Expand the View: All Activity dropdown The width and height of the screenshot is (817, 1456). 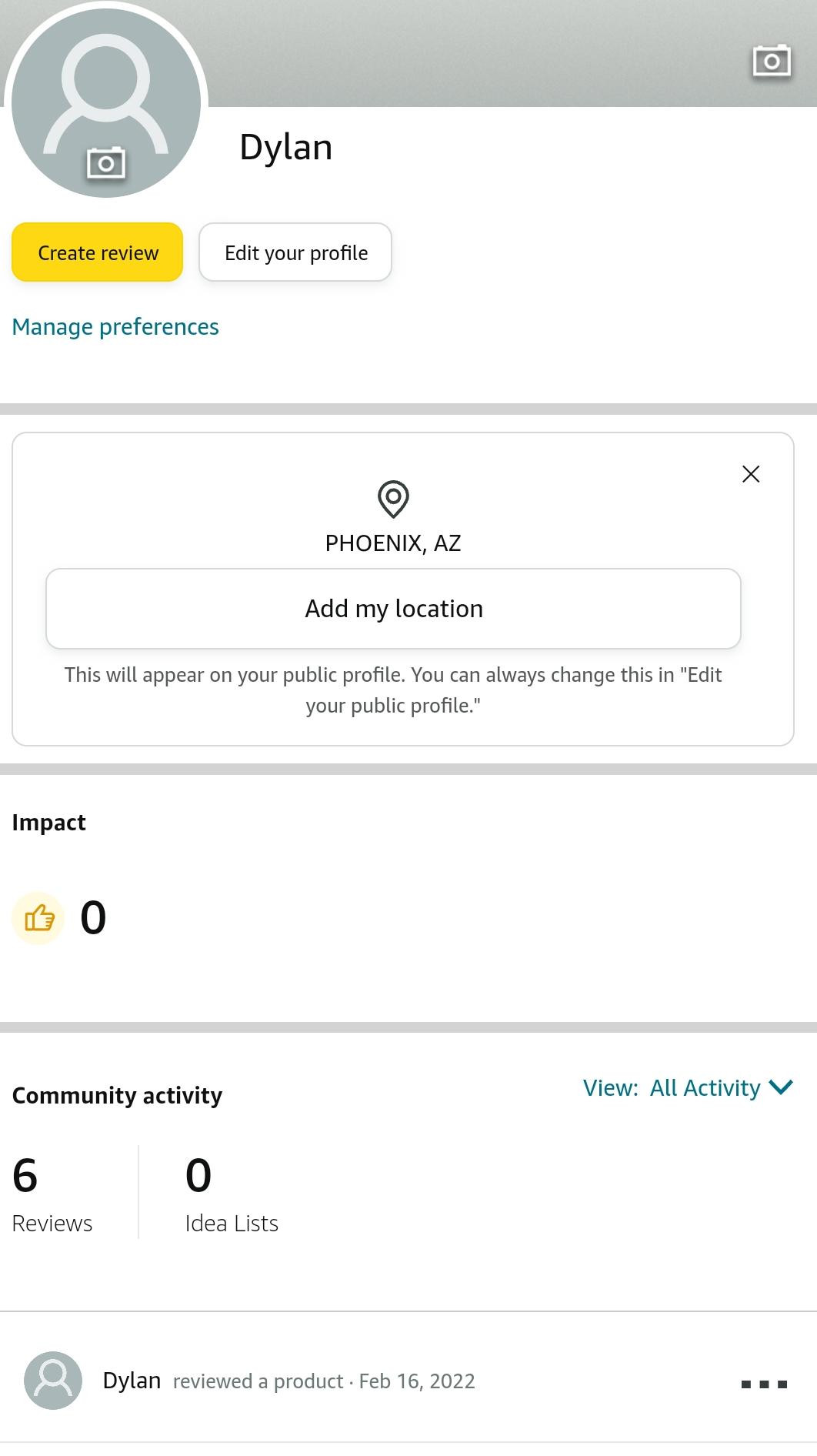pos(686,1087)
